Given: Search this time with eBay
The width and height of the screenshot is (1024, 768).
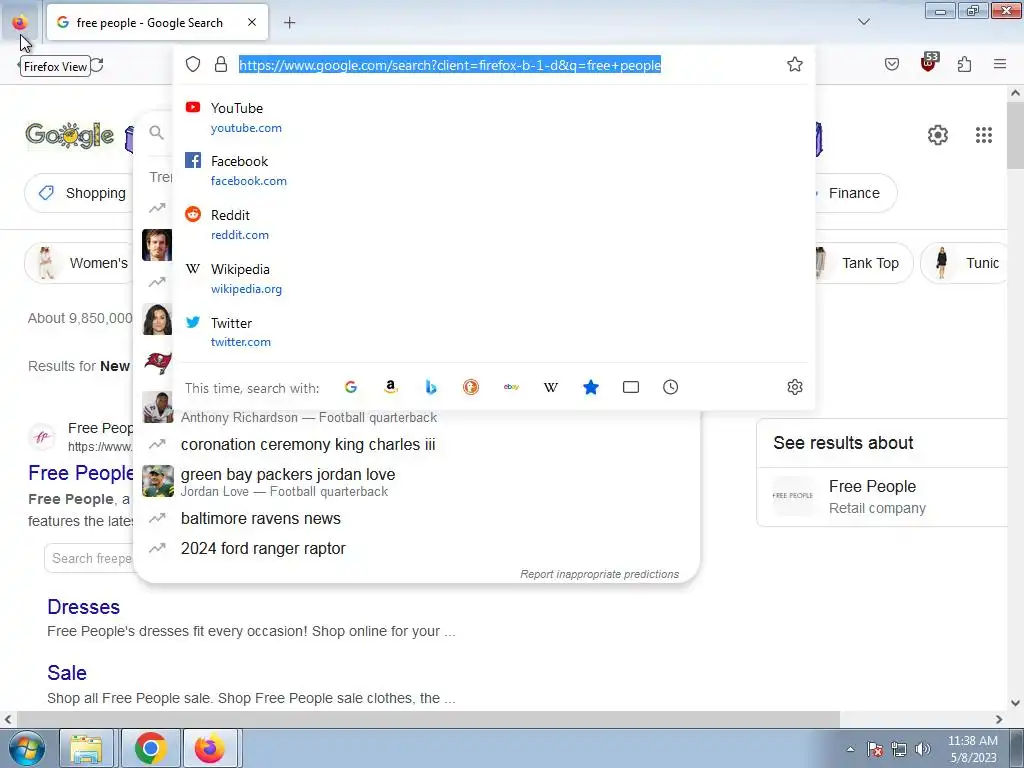Looking at the screenshot, I should 511,387.
